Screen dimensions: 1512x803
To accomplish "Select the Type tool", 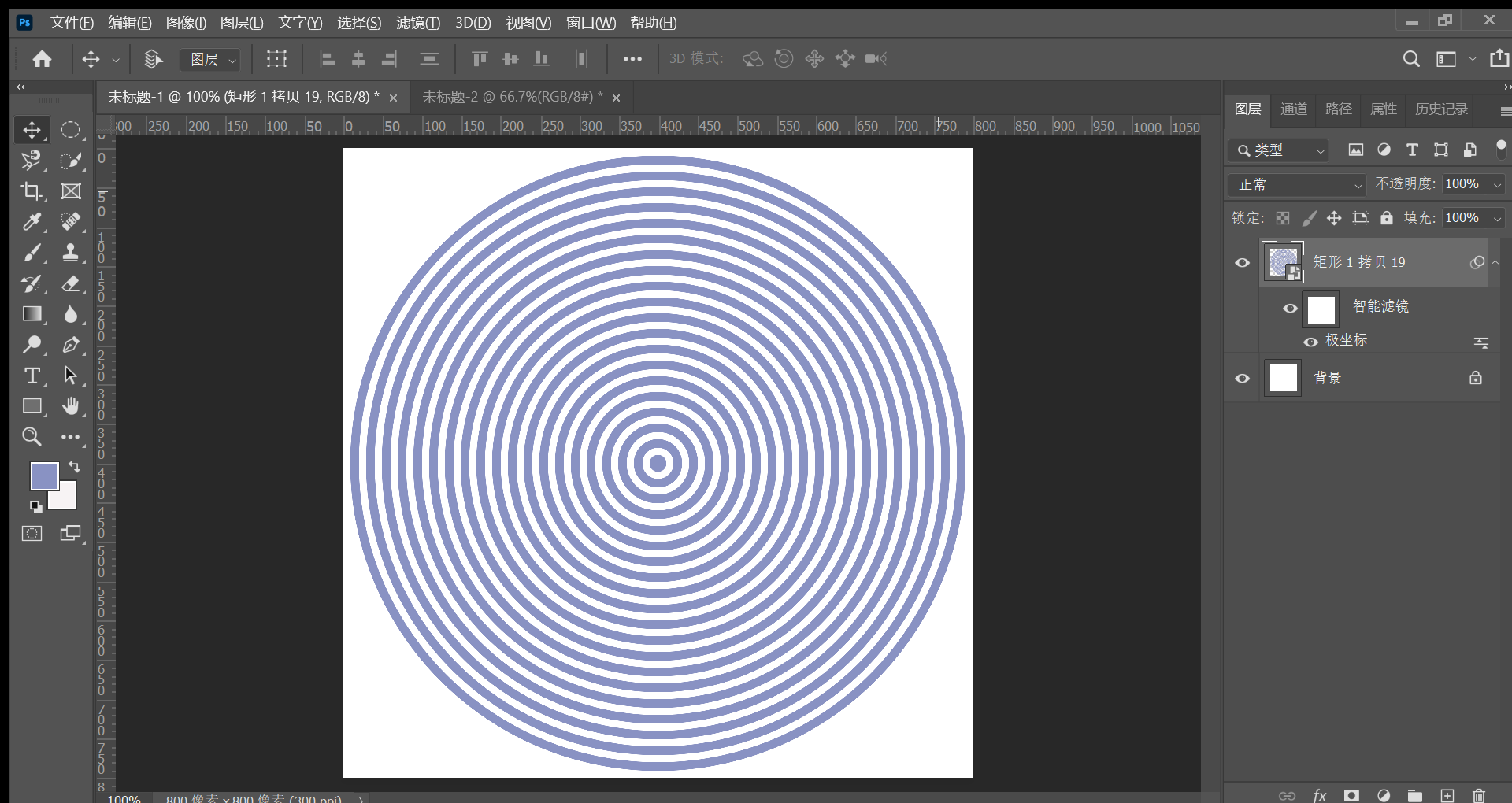I will [x=31, y=376].
